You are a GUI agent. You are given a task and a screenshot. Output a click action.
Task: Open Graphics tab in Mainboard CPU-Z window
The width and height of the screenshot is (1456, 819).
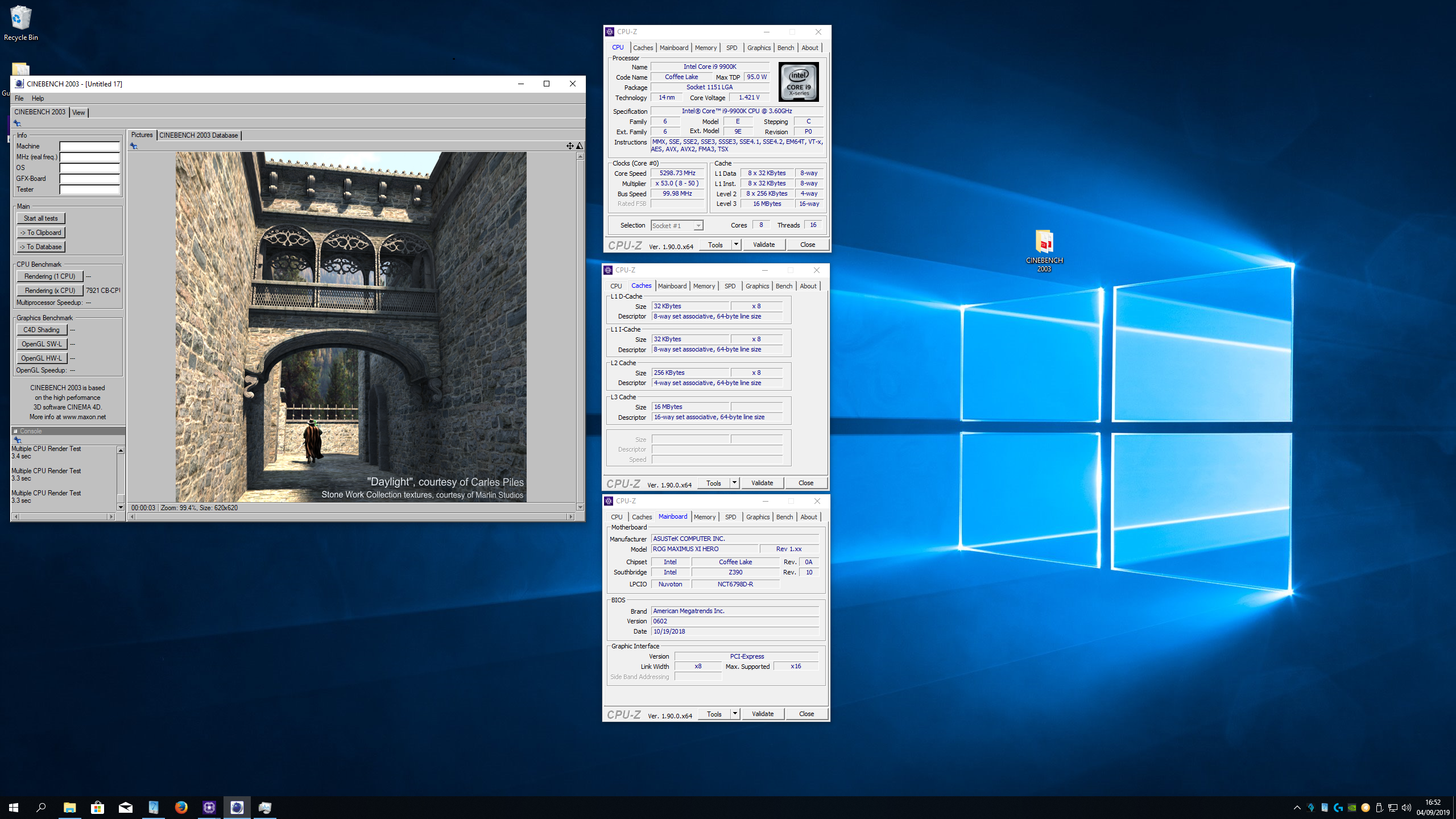point(758,517)
